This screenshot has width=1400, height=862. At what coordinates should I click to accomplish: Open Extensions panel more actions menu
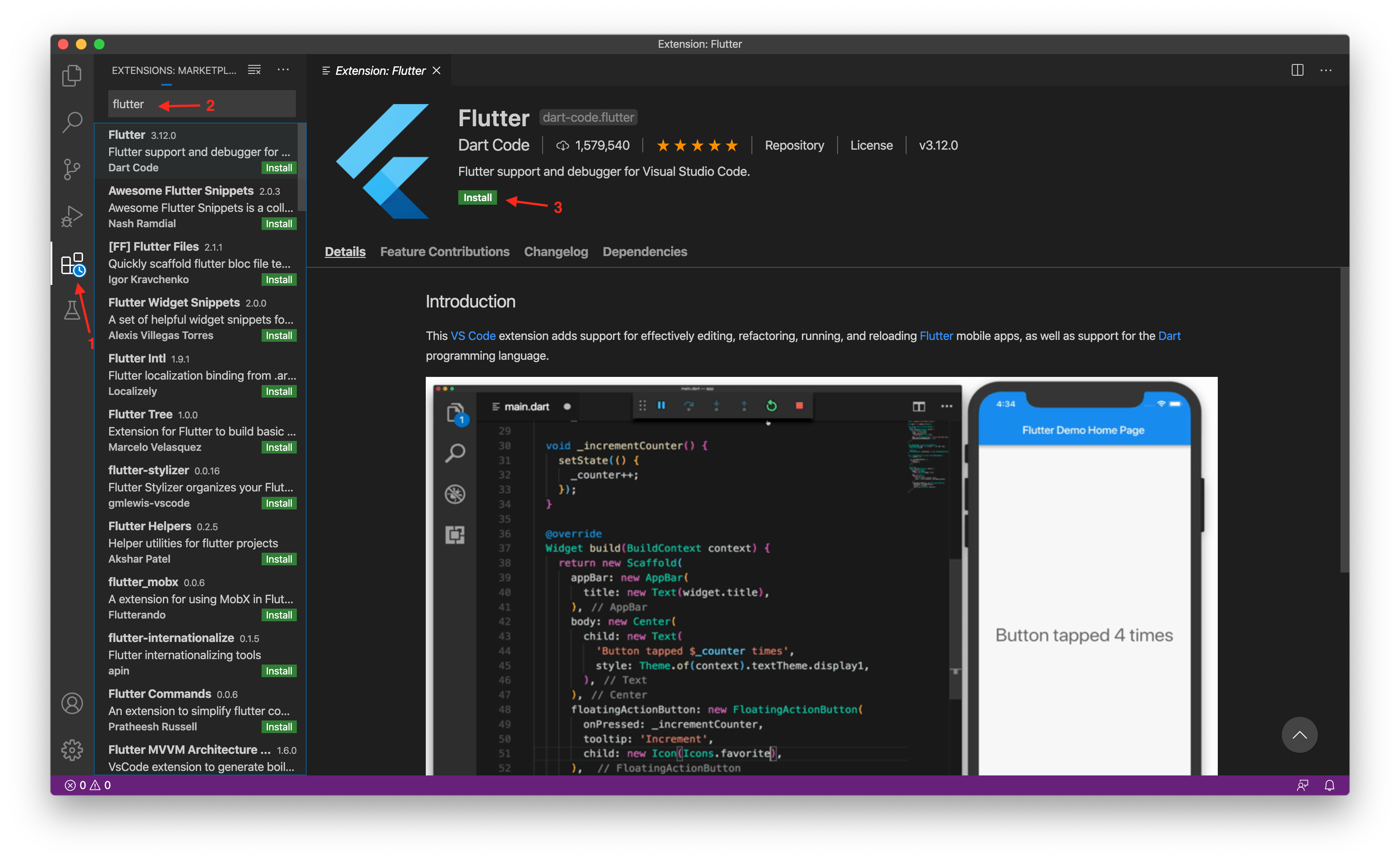(x=283, y=69)
